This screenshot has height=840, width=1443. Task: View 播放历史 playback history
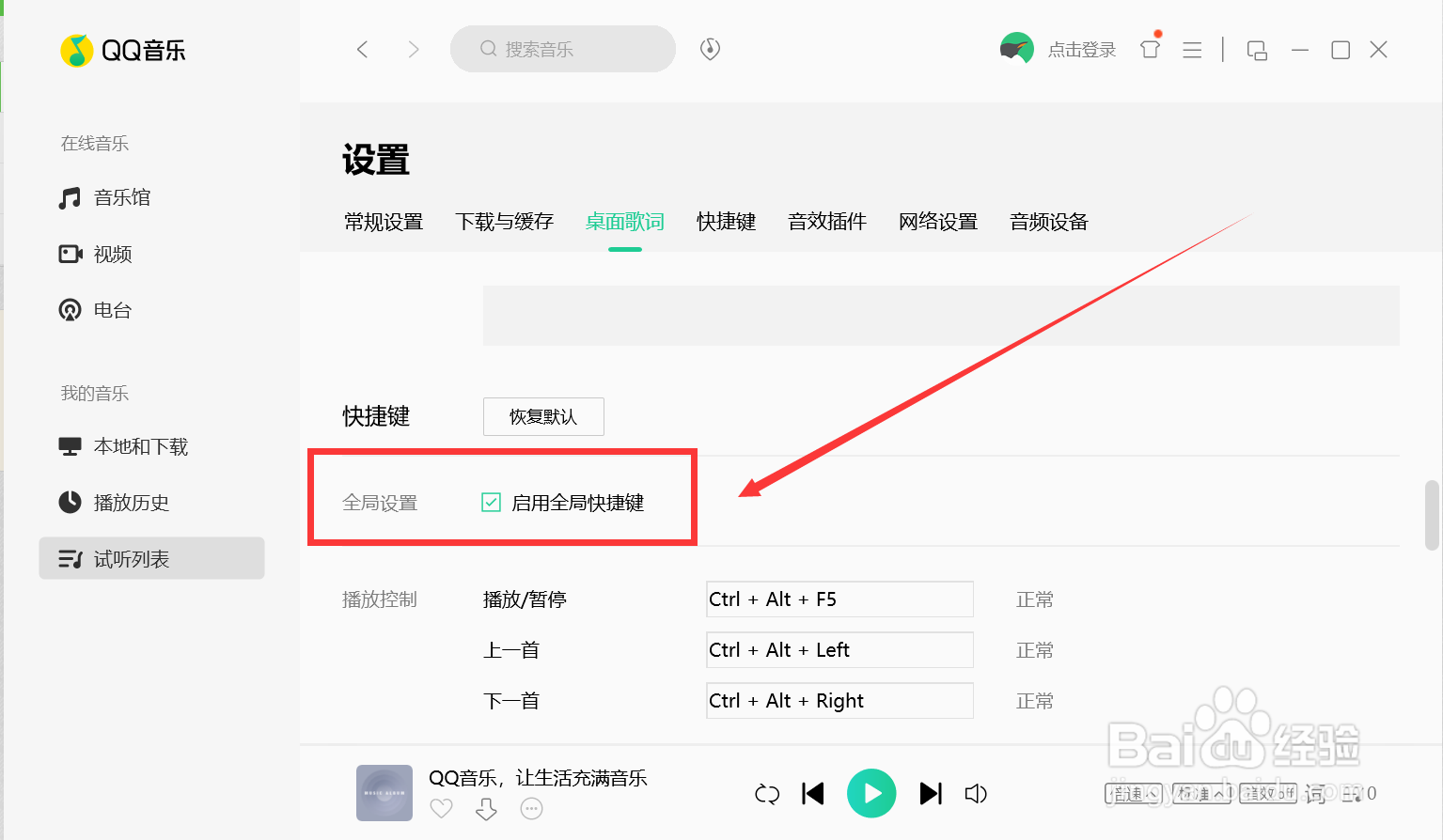click(131, 503)
